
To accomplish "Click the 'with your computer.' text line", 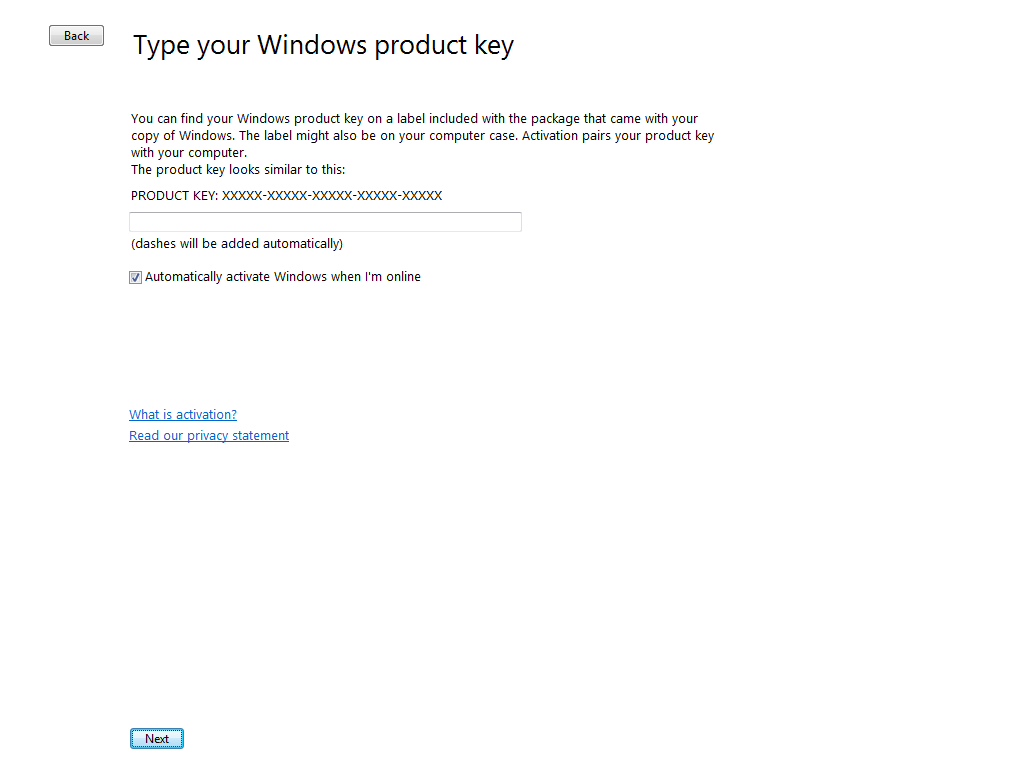I will (x=189, y=153).
